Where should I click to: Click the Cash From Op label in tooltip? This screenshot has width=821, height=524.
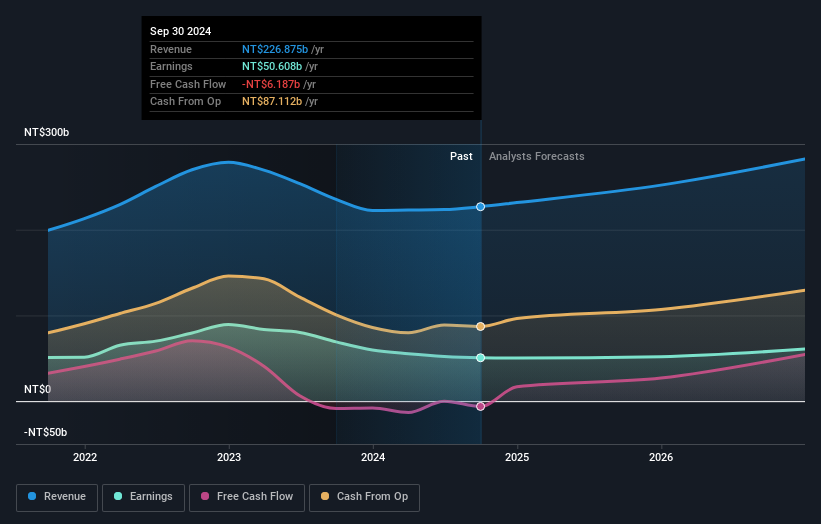(185, 102)
